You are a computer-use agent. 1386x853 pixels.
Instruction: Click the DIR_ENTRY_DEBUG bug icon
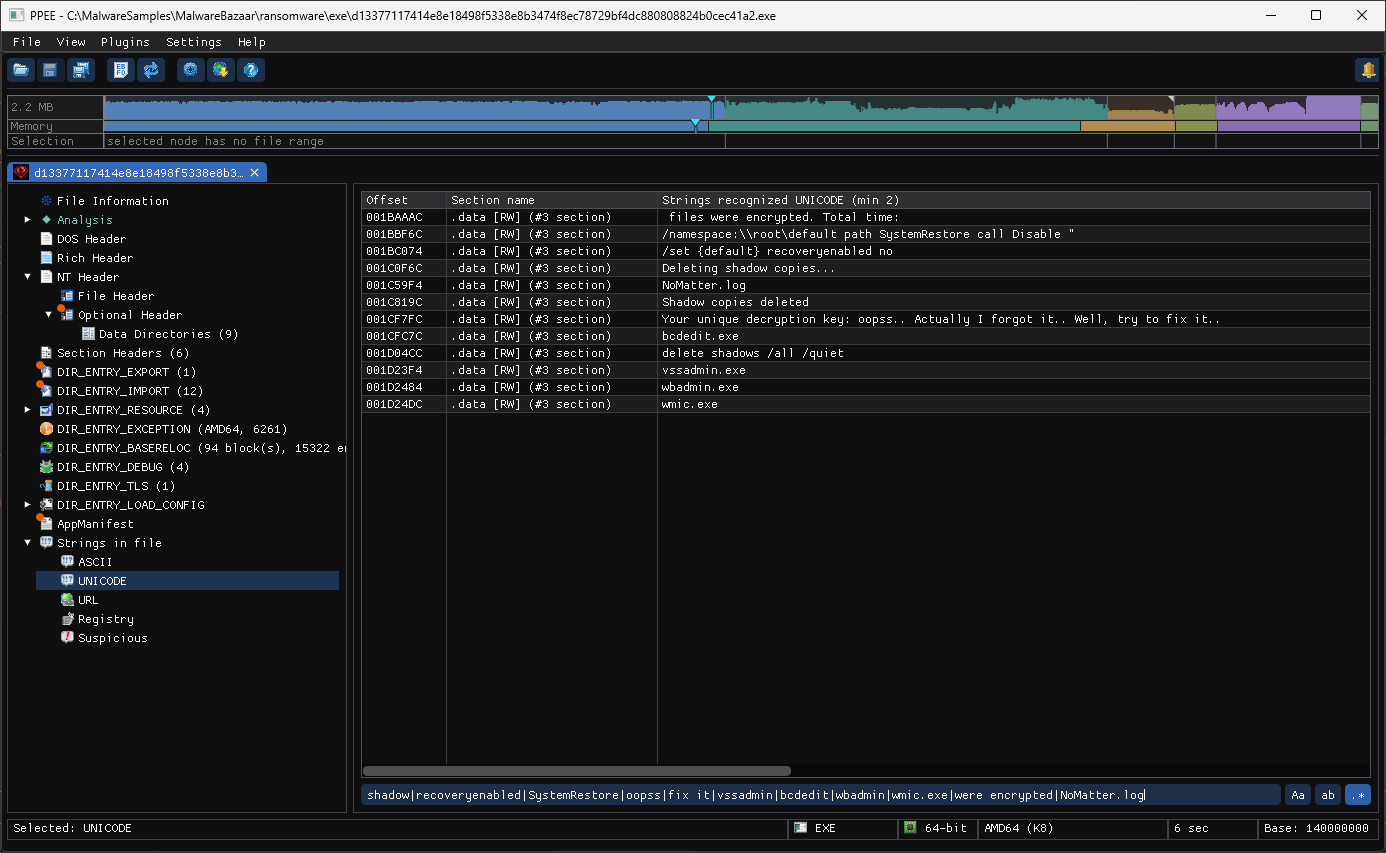pyautogui.click(x=46, y=467)
